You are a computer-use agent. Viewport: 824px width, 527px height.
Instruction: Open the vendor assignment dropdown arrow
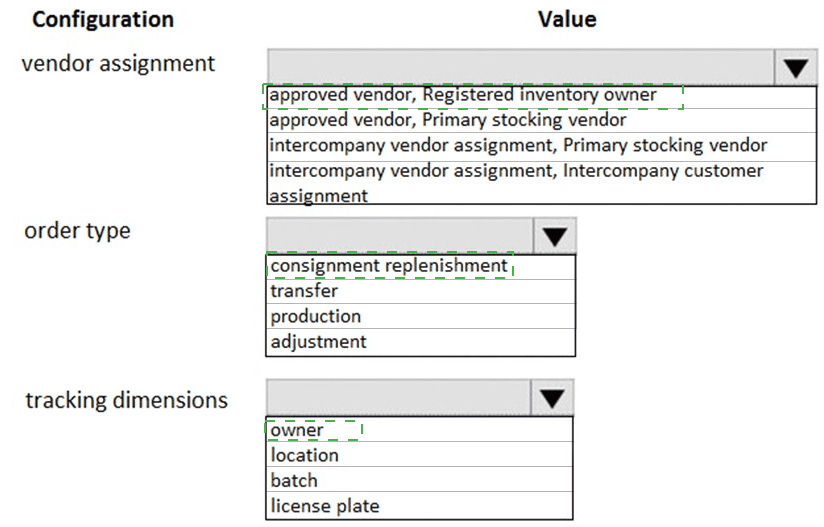click(795, 68)
